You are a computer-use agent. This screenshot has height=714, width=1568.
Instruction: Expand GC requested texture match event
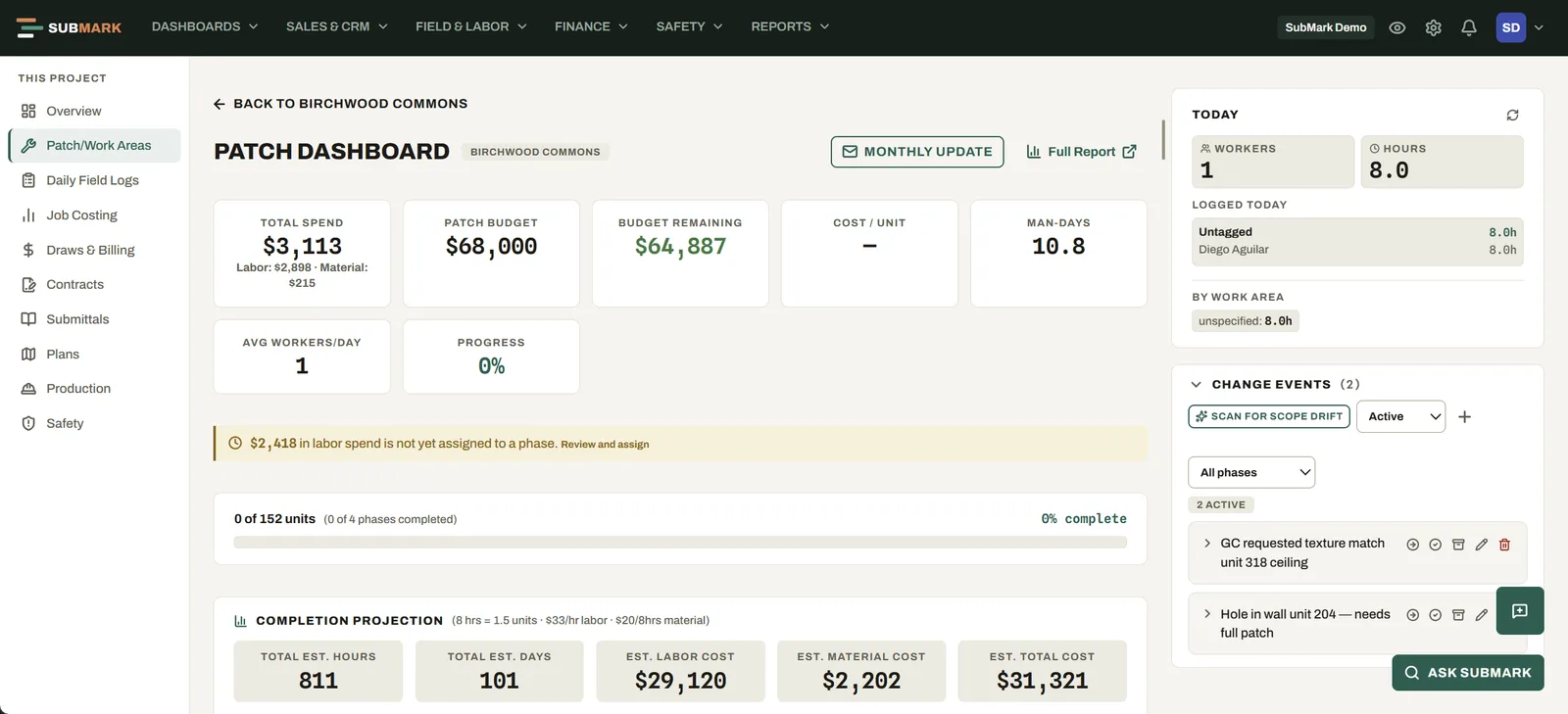click(1207, 544)
